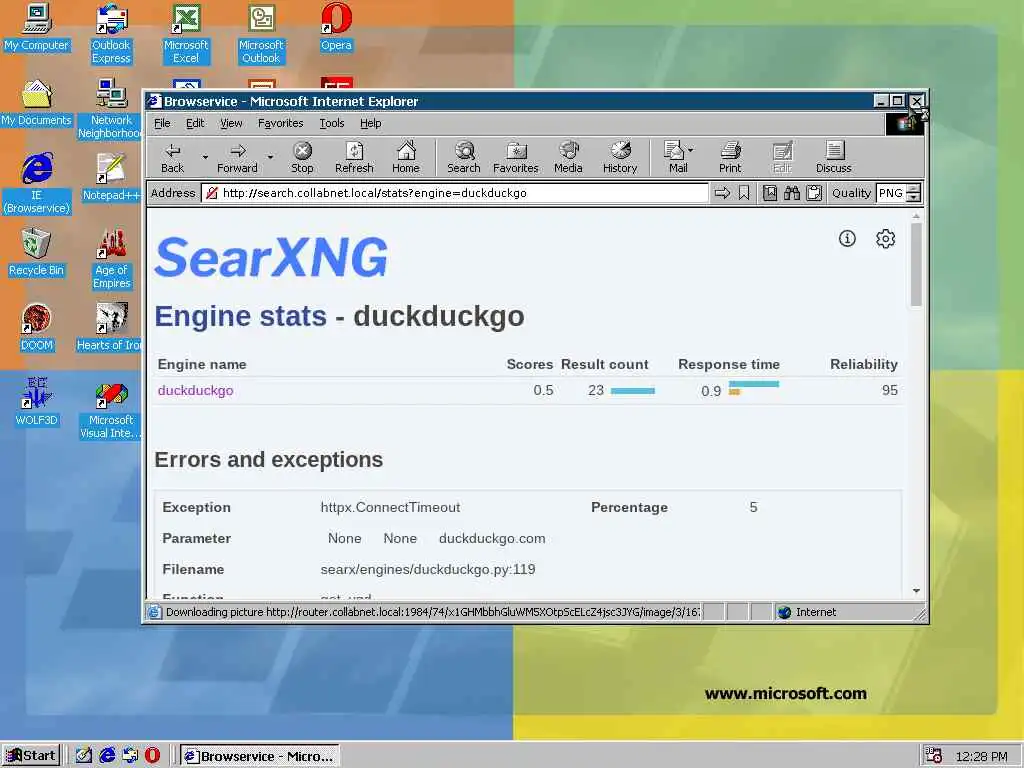This screenshot has width=1024, height=768.
Task: Open Notepad++ desktop icon
Action: tap(111, 178)
